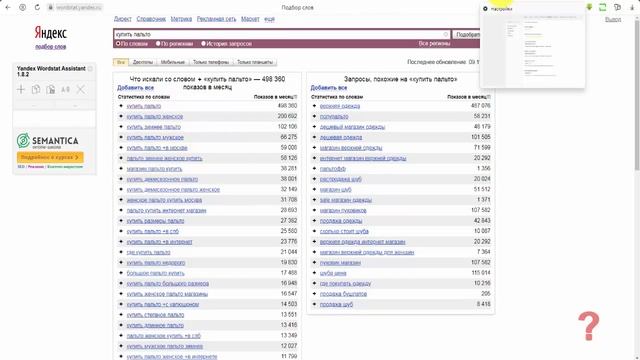This screenshot has width=640, height=360.
Task: Open the "пальтофф" query link
Action: 333,169
